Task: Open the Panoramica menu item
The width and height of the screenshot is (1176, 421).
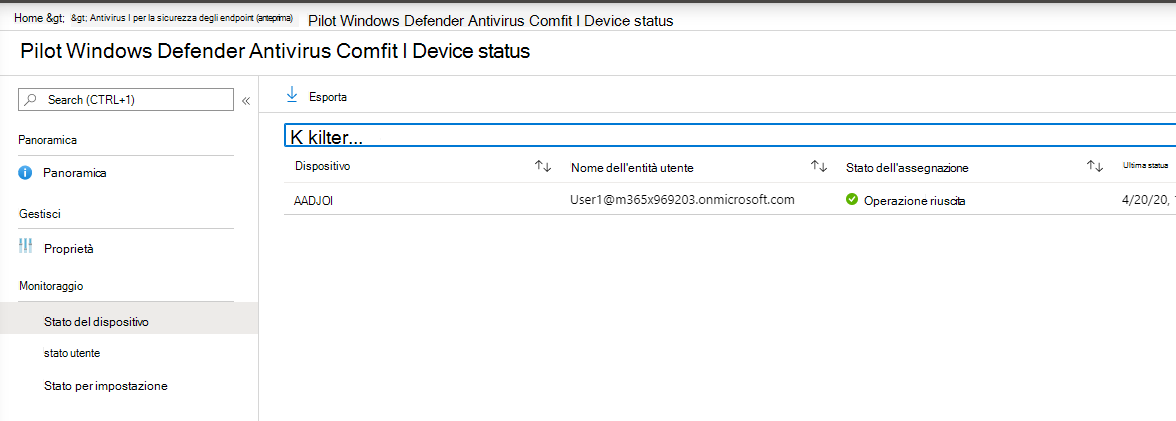Action: (75, 173)
